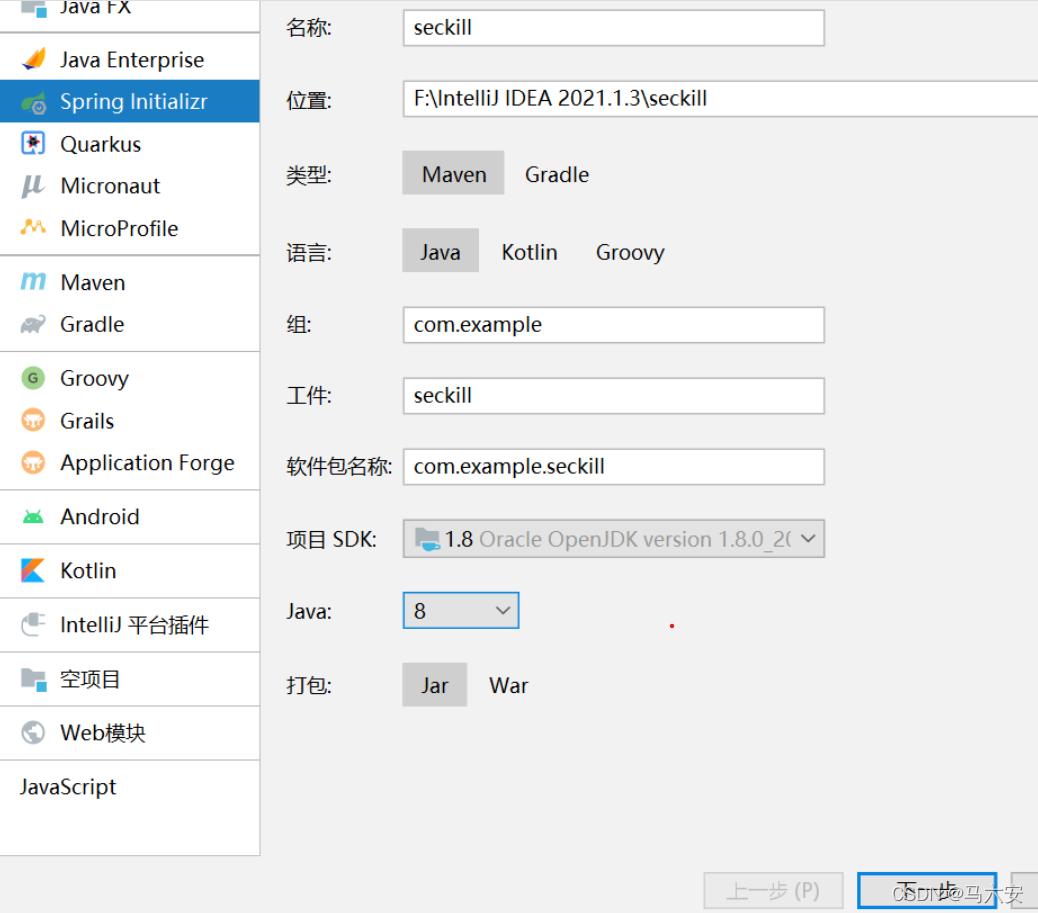Click the Android robot icon
The width and height of the screenshot is (1038, 913).
coord(33,516)
